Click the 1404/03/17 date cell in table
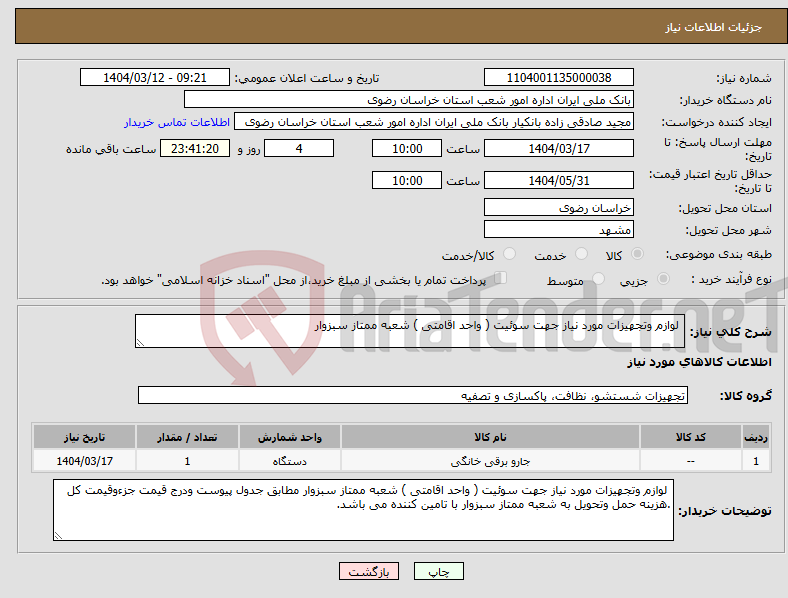 [84, 461]
